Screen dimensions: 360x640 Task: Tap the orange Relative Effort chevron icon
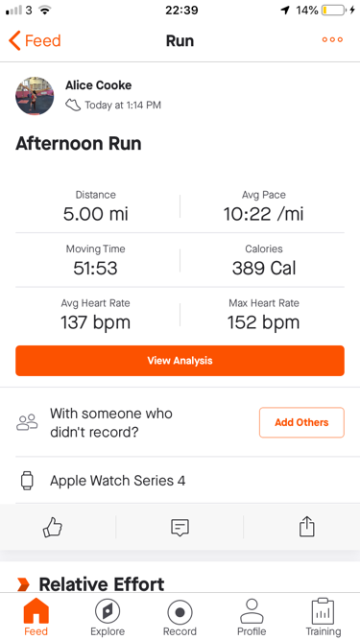coord(23,584)
